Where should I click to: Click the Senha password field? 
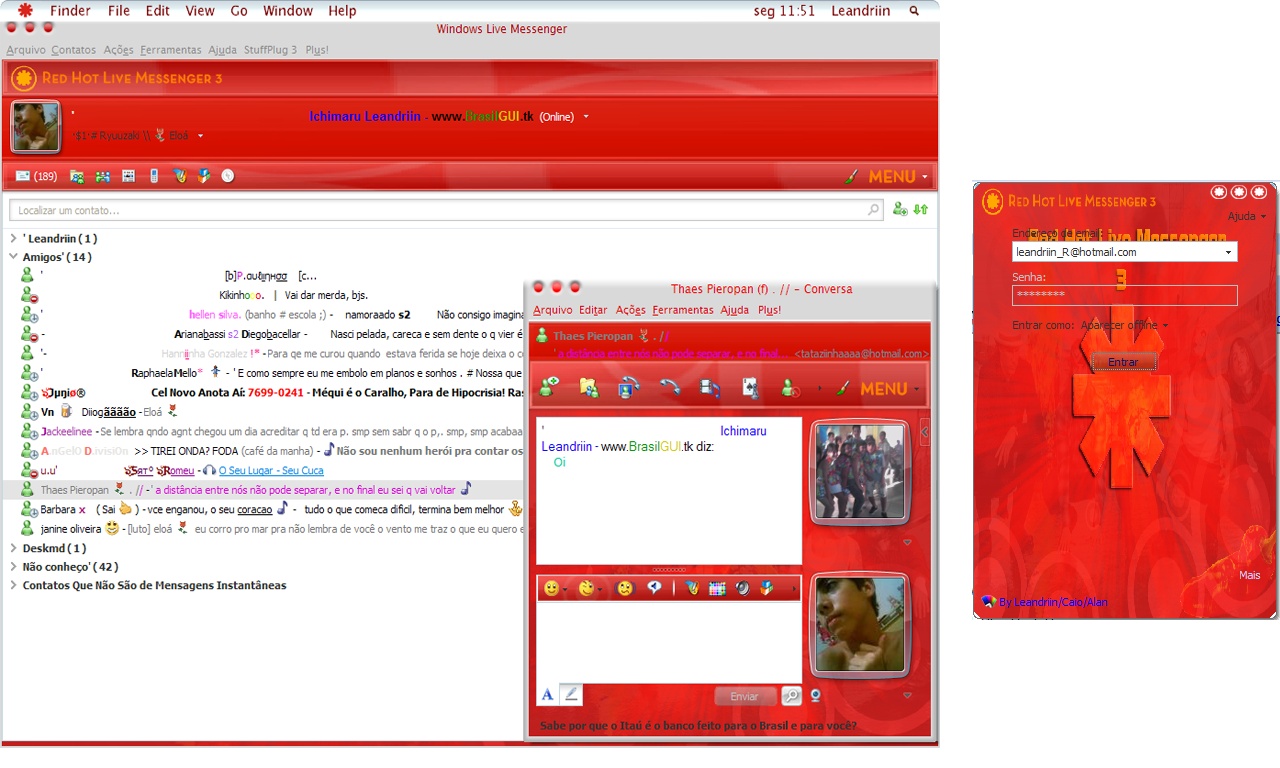pyautogui.click(x=1124, y=295)
